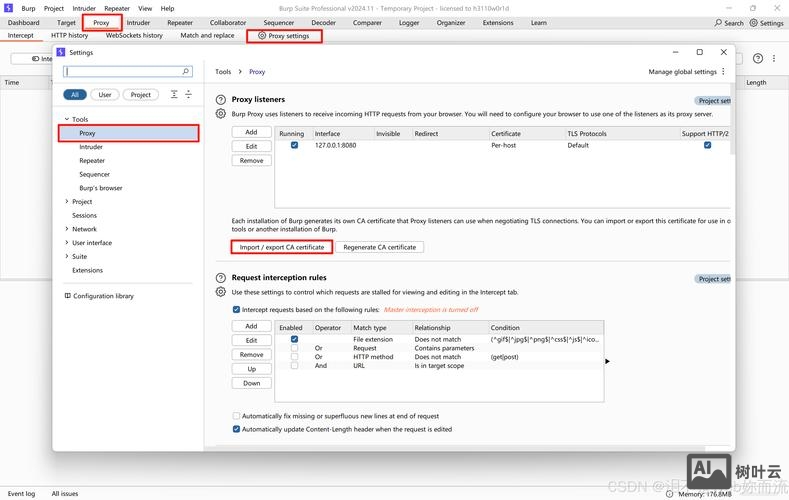This screenshot has width=789, height=500.
Task: Select the User filter pill
Action: [x=105, y=95]
